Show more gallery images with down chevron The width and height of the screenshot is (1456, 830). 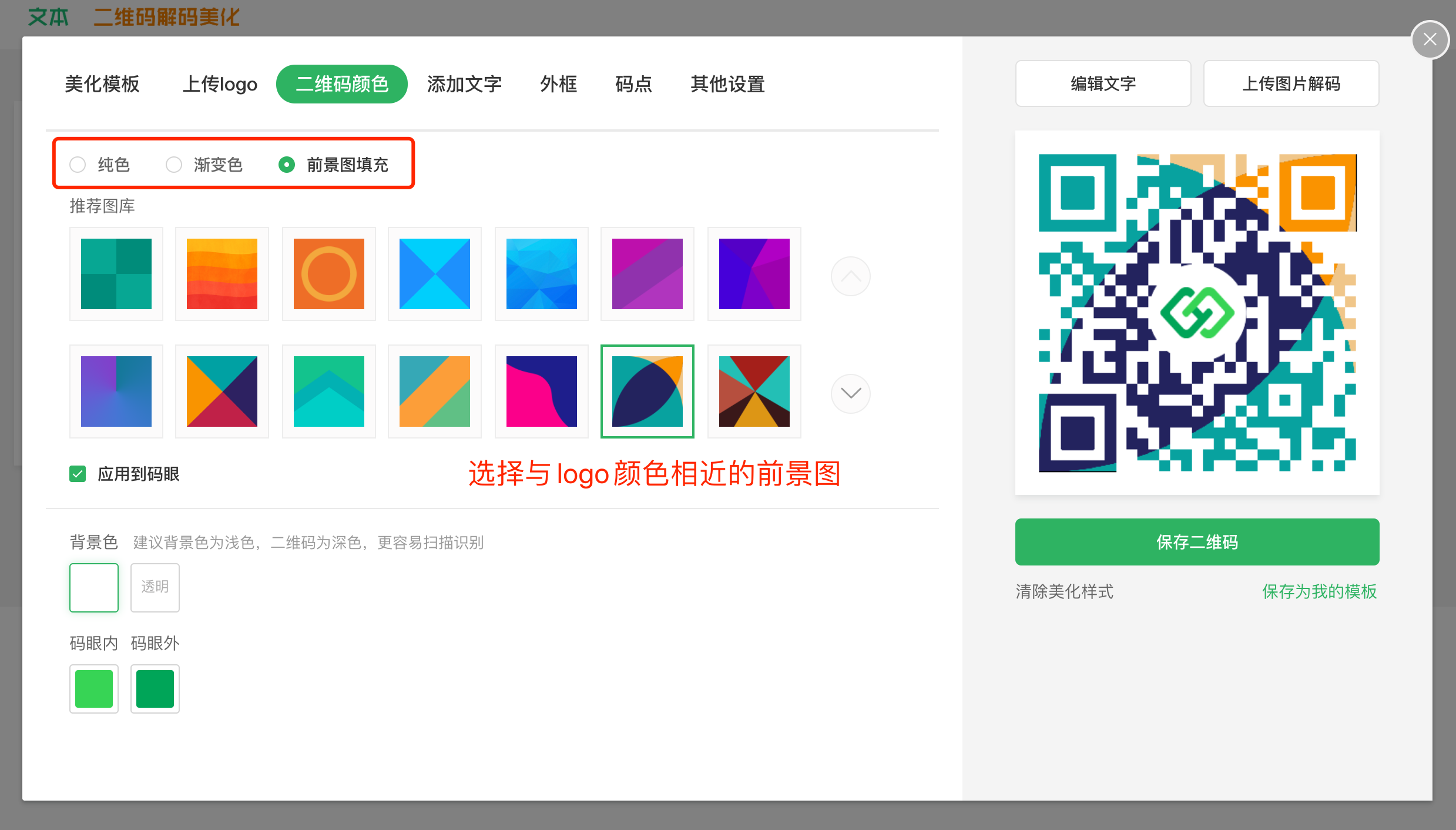coord(851,394)
